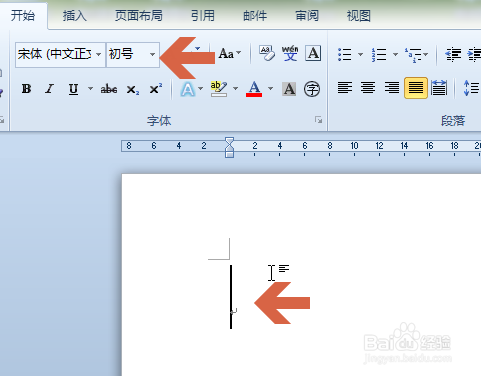Toggle justify alignment
Viewport: 481px width, 376px height.
tap(416, 88)
